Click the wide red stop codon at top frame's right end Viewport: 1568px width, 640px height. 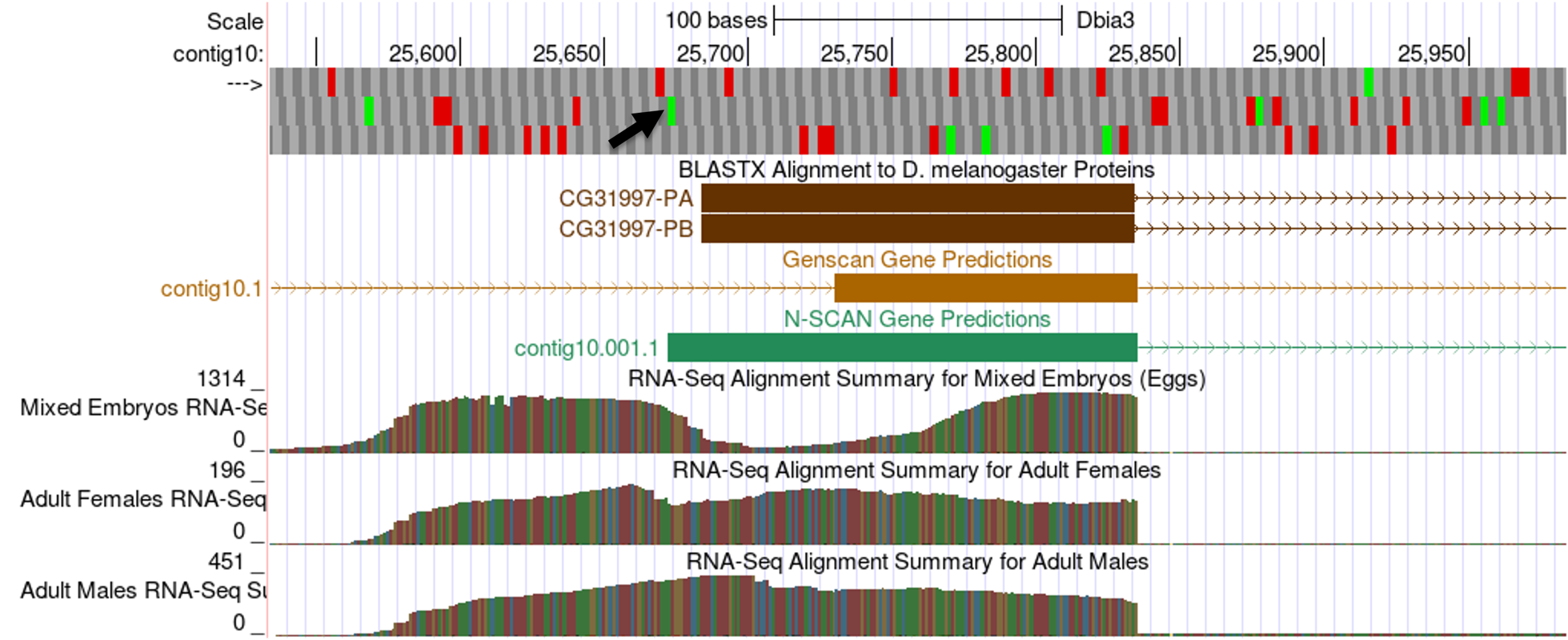click(x=1520, y=82)
